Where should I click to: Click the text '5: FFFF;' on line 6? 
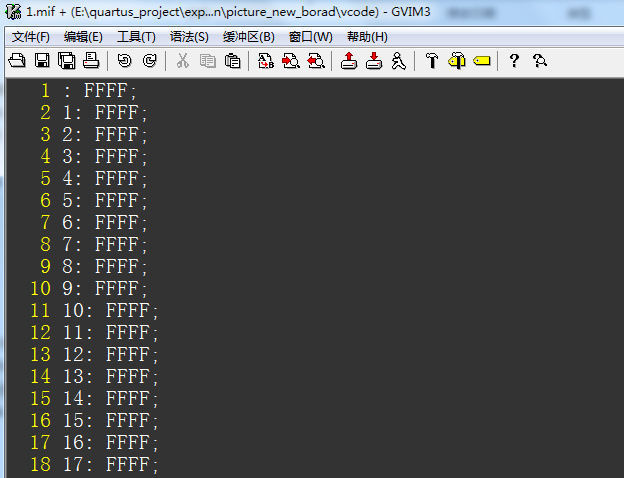click(105, 200)
